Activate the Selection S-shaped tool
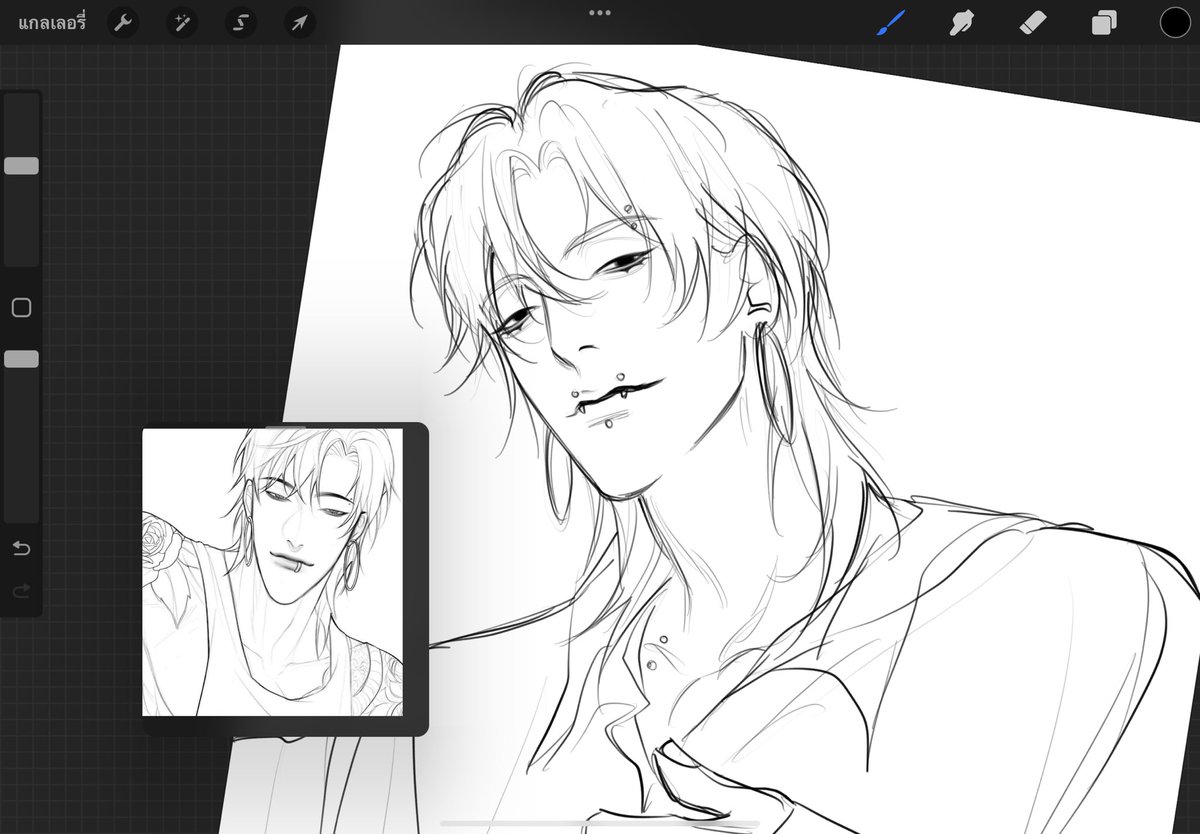1200x834 pixels. (x=241, y=23)
